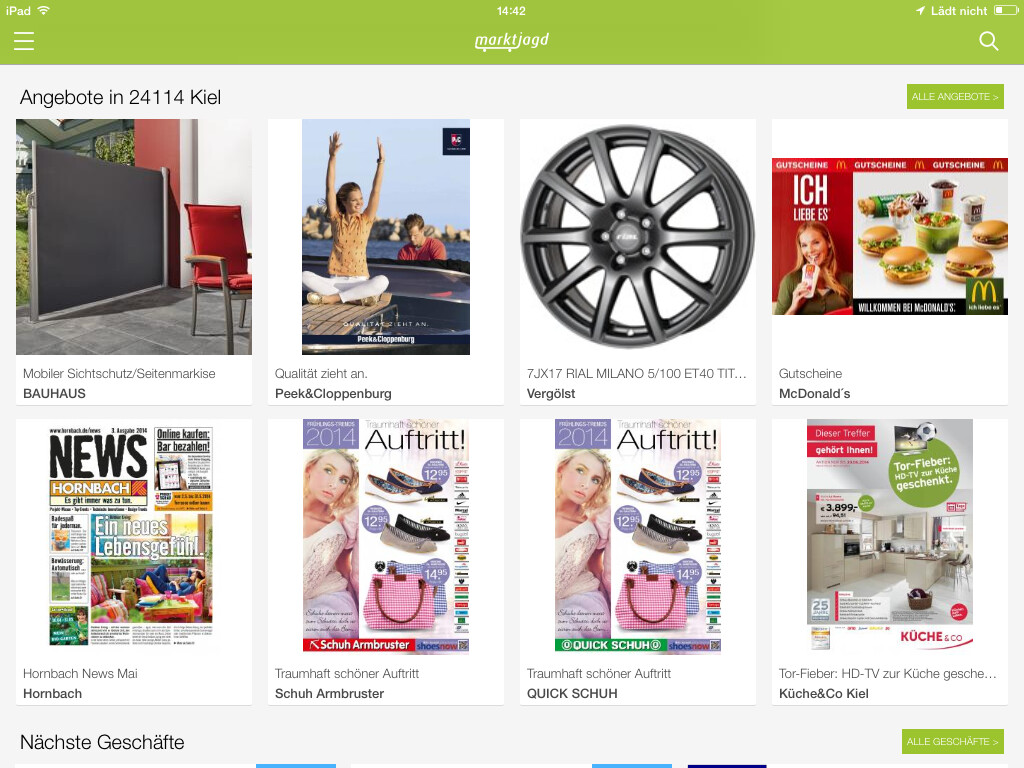Open the Schuh Armbruster brochure cover

tap(386, 537)
